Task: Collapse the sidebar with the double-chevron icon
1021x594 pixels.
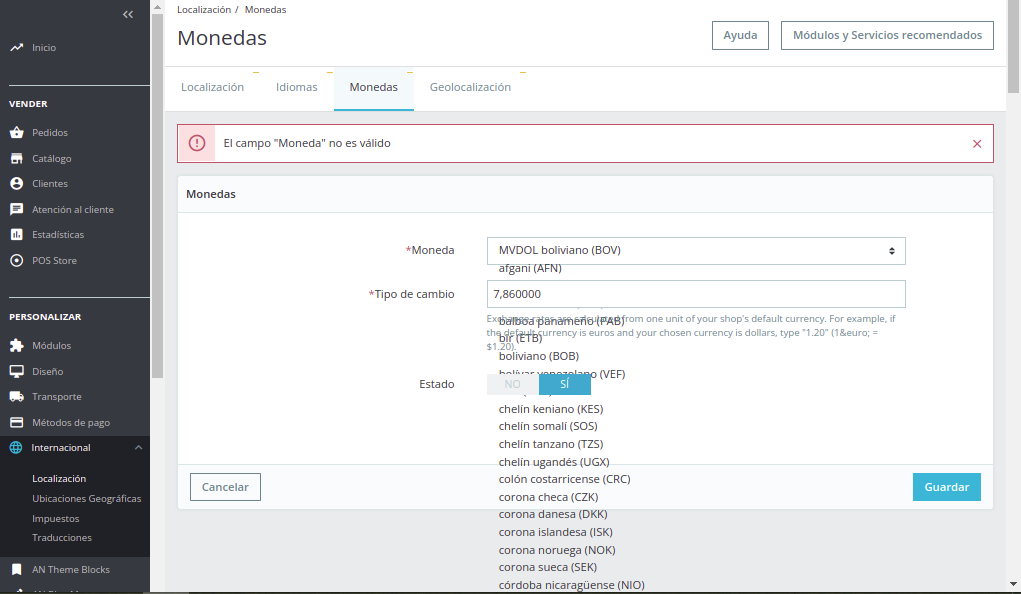Action: pyautogui.click(x=128, y=14)
